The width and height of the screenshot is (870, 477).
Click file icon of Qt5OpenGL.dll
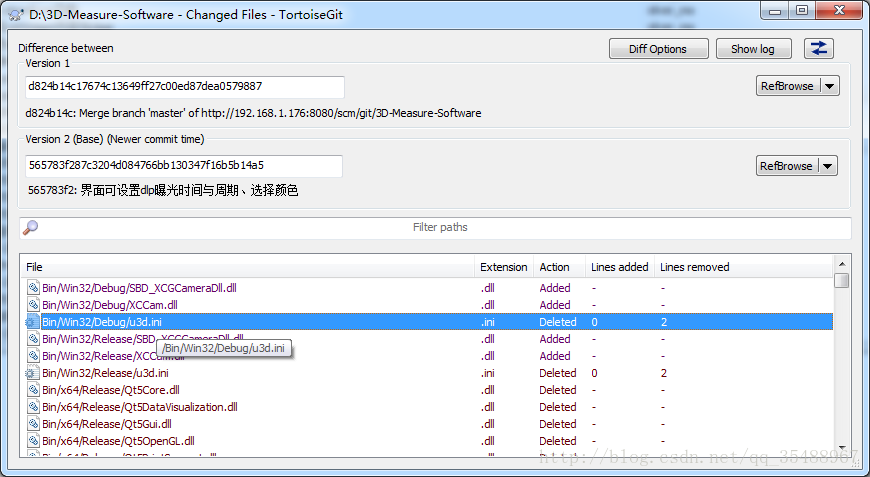33,441
